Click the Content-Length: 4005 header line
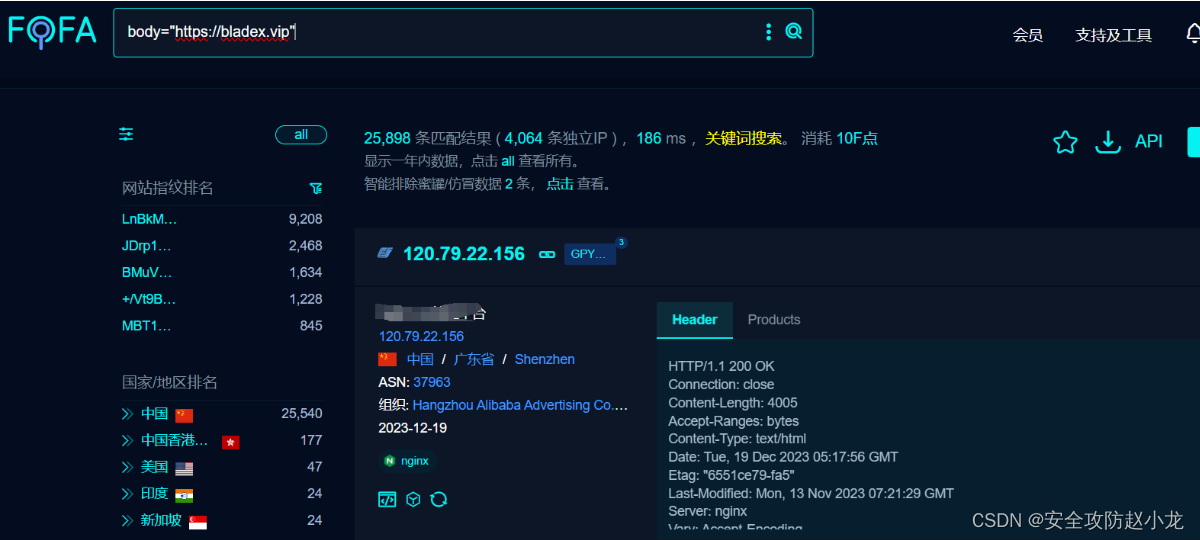The image size is (1200, 540). click(x=733, y=403)
